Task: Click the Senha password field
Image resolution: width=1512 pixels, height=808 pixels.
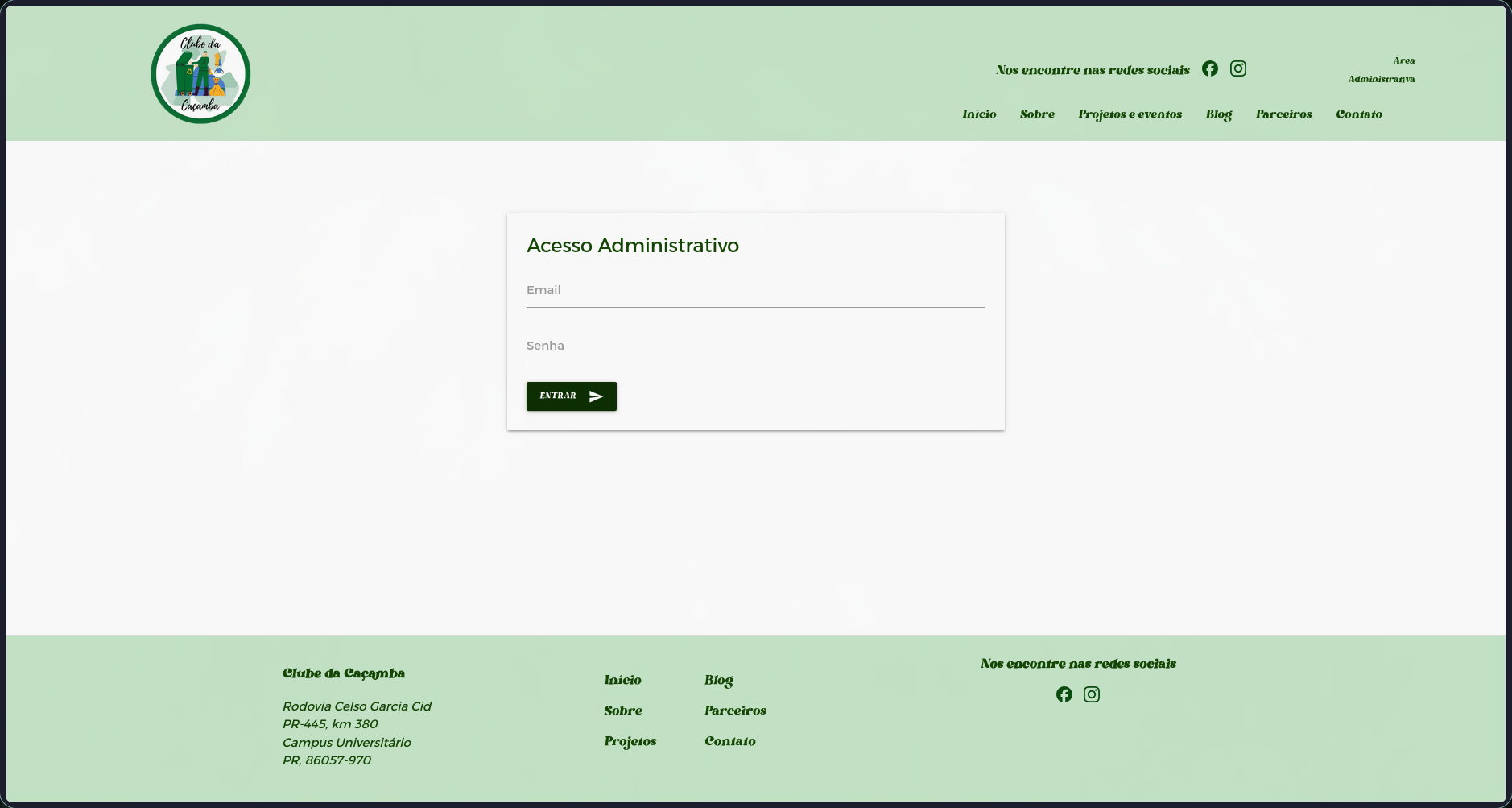Action: point(755,345)
